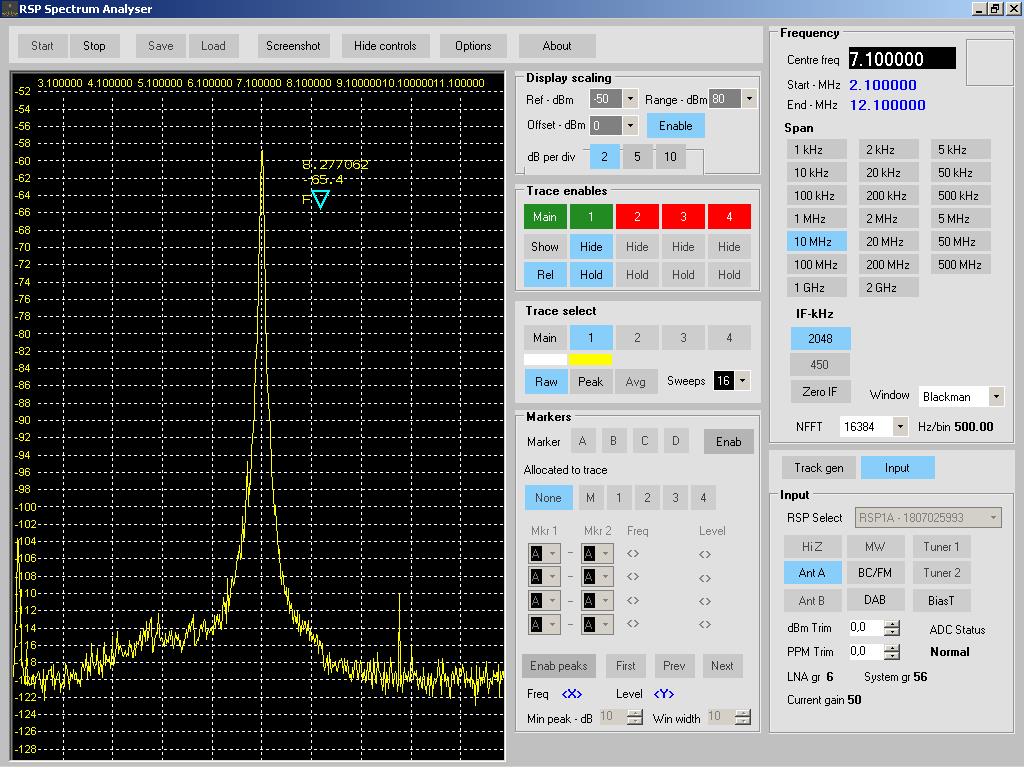The width and height of the screenshot is (1024, 768).
Task: Click Show for the Main trace
Action: 545,247
